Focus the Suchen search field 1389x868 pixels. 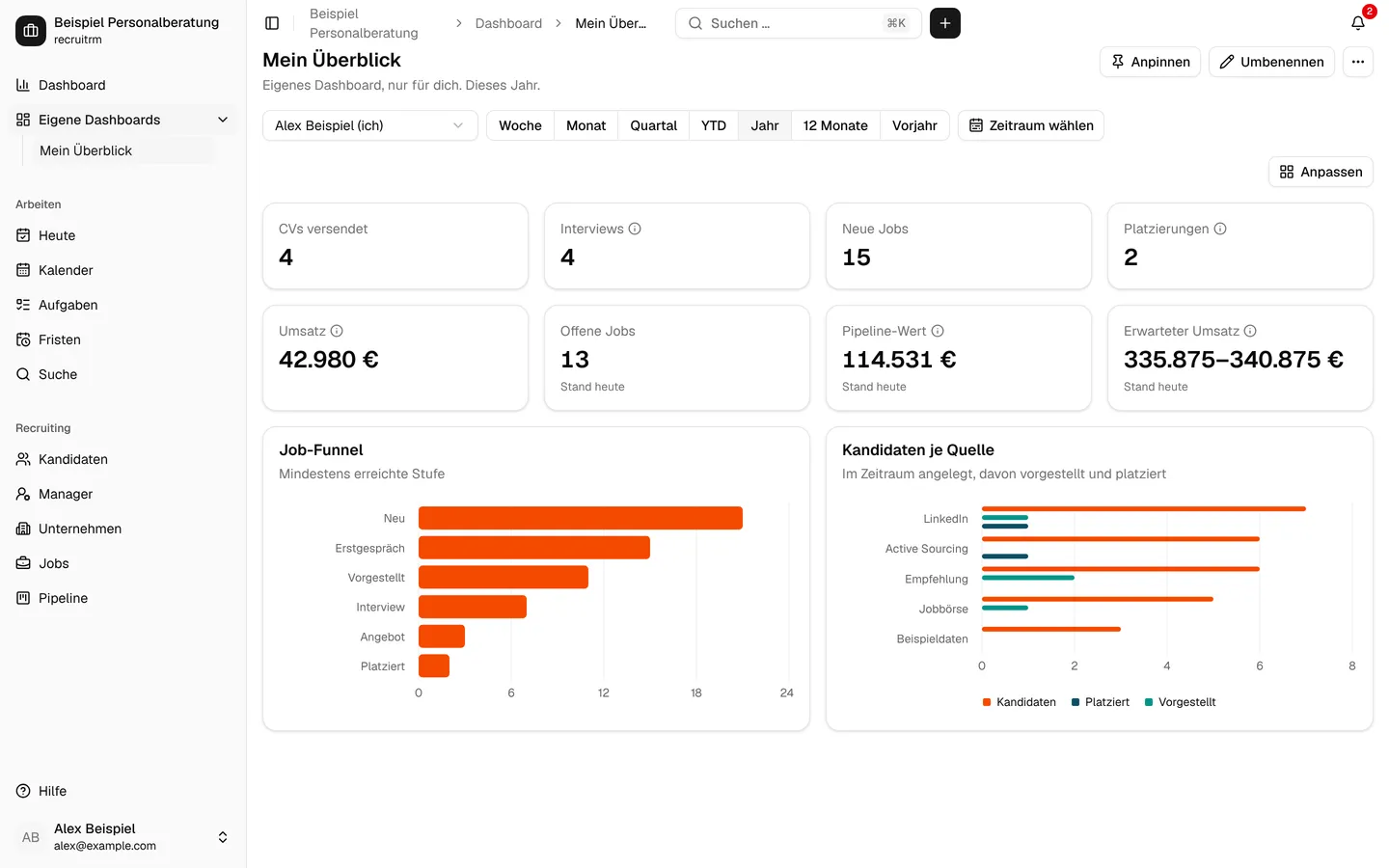(x=799, y=23)
